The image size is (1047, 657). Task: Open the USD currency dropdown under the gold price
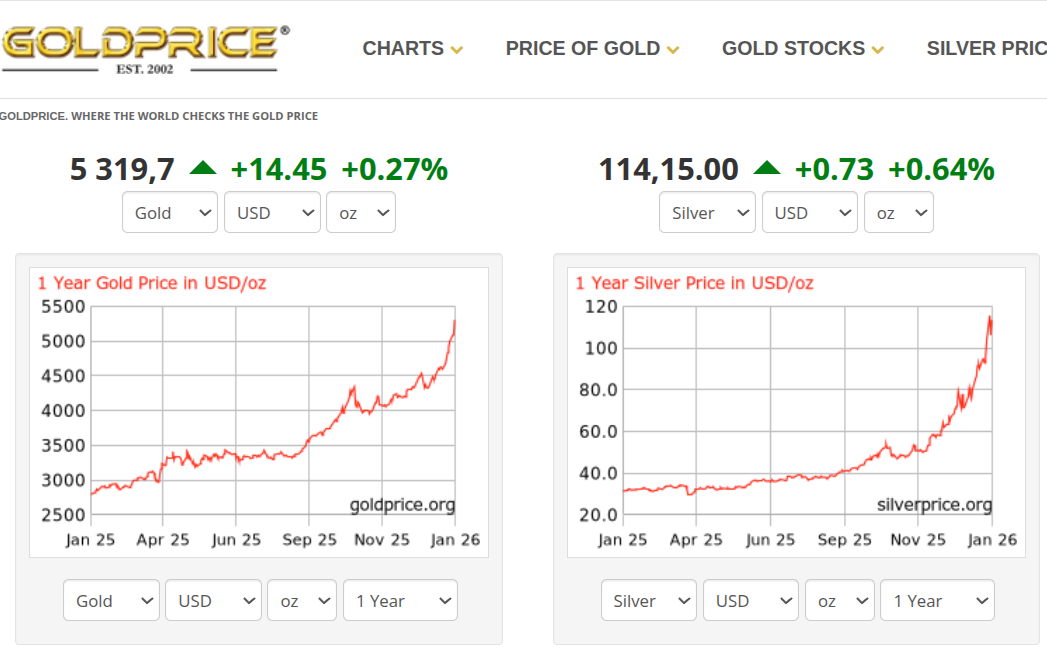click(272, 212)
